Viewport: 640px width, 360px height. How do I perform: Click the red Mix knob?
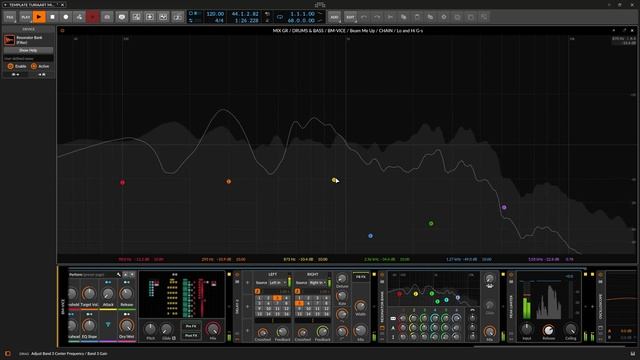click(213, 329)
